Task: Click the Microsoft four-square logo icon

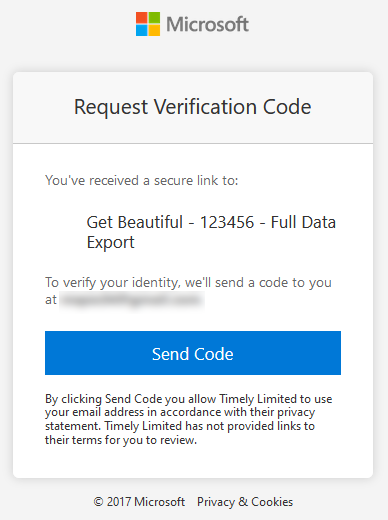Action: coord(148,24)
